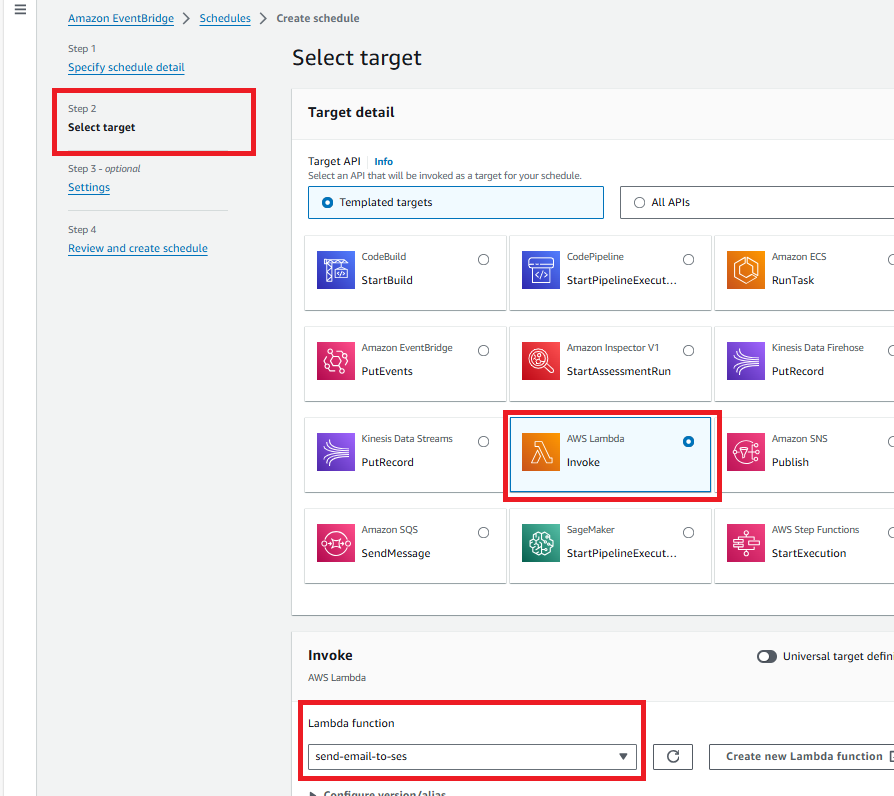Click the Select target page heading
Viewport: 894px width, 796px height.
pos(357,58)
